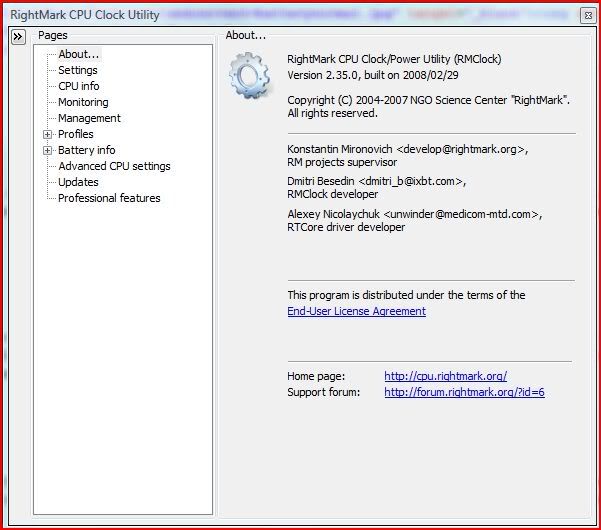Screen dimensions: 601x530
Task: Click the Version 2.35.0 build text
Action: pos(373,75)
